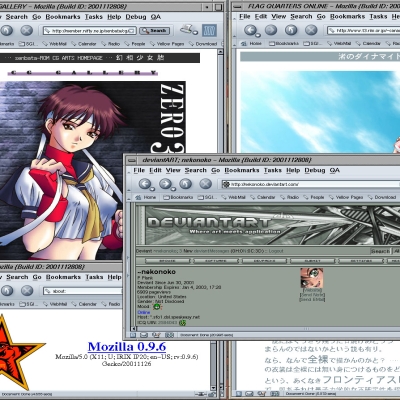400x400 pixels.
Task: Click the People bookmark in the deviantART window
Action: coord(314,197)
